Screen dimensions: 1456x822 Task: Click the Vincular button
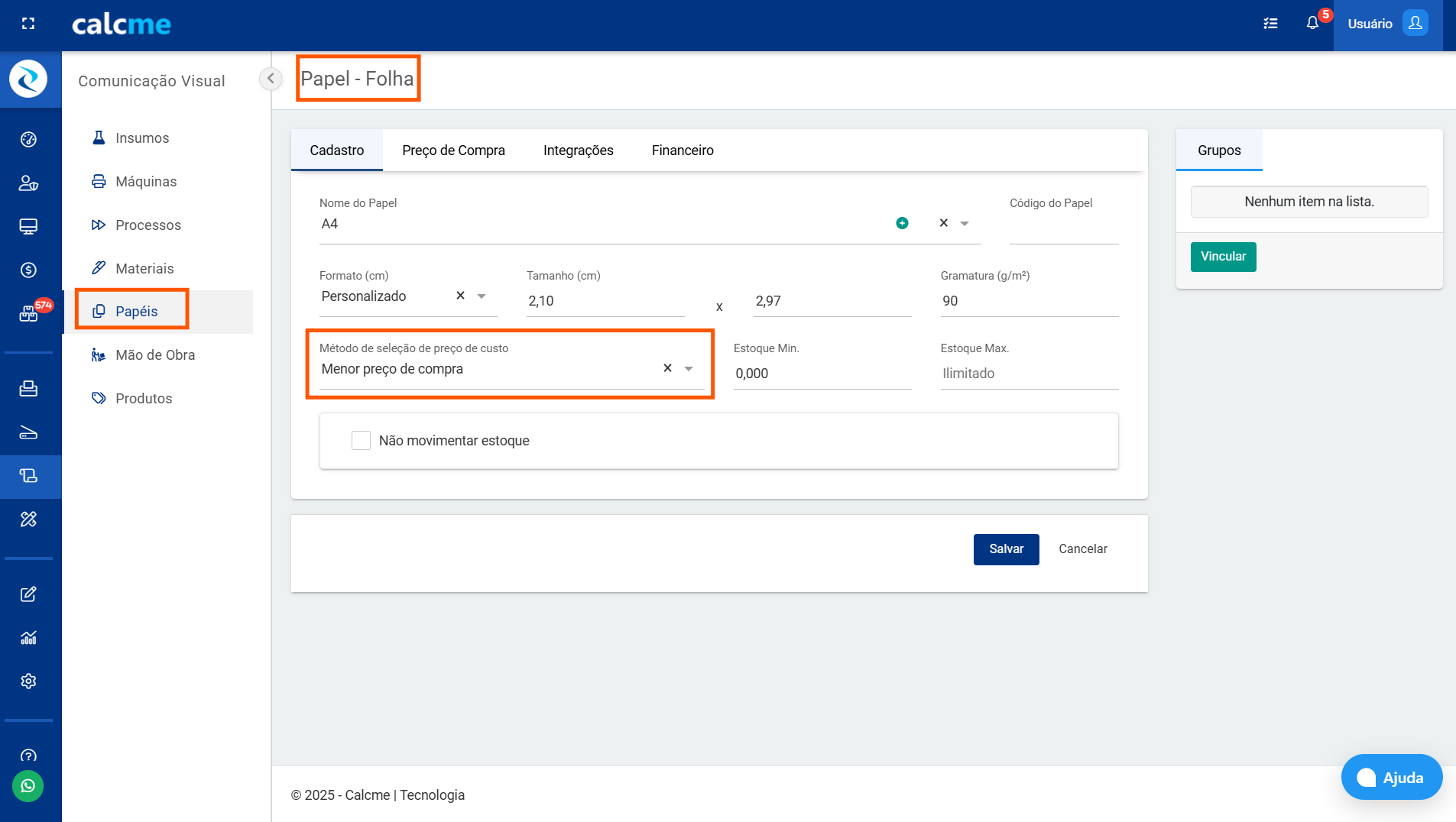click(x=1223, y=257)
